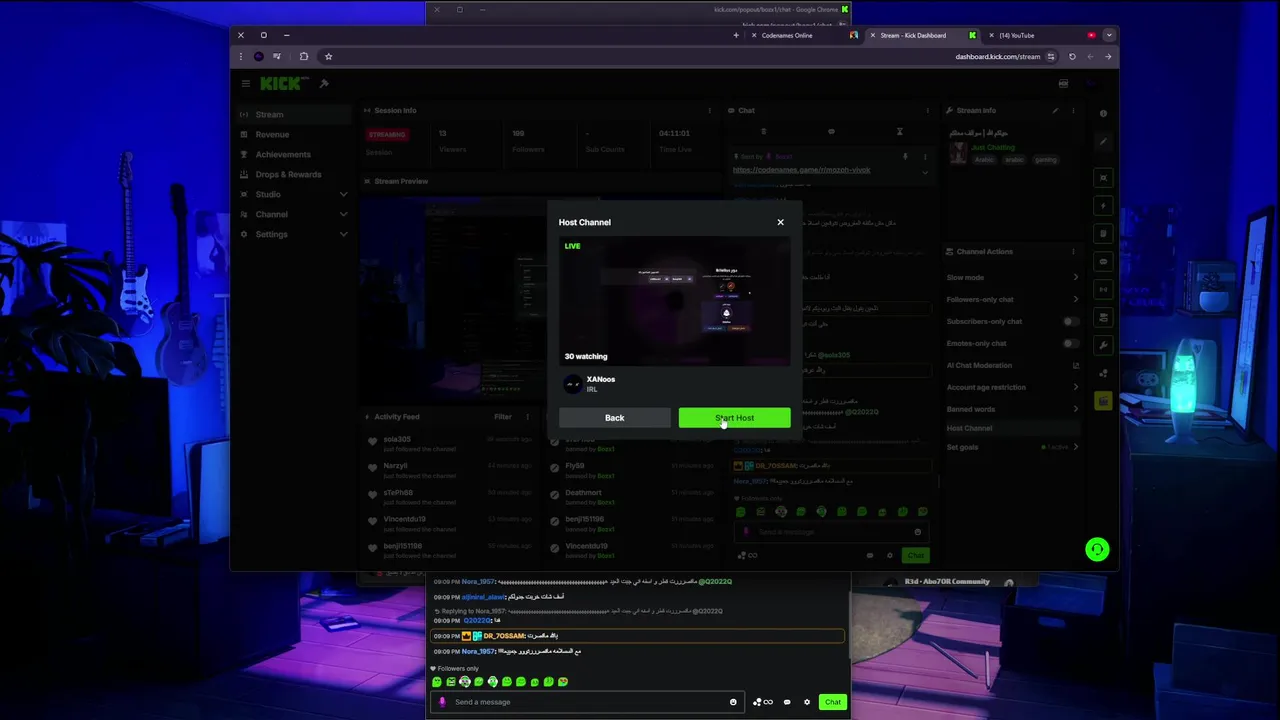Click the info icon in right toolbar
This screenshot has height=720, width=1280.
coord(1103,114)
